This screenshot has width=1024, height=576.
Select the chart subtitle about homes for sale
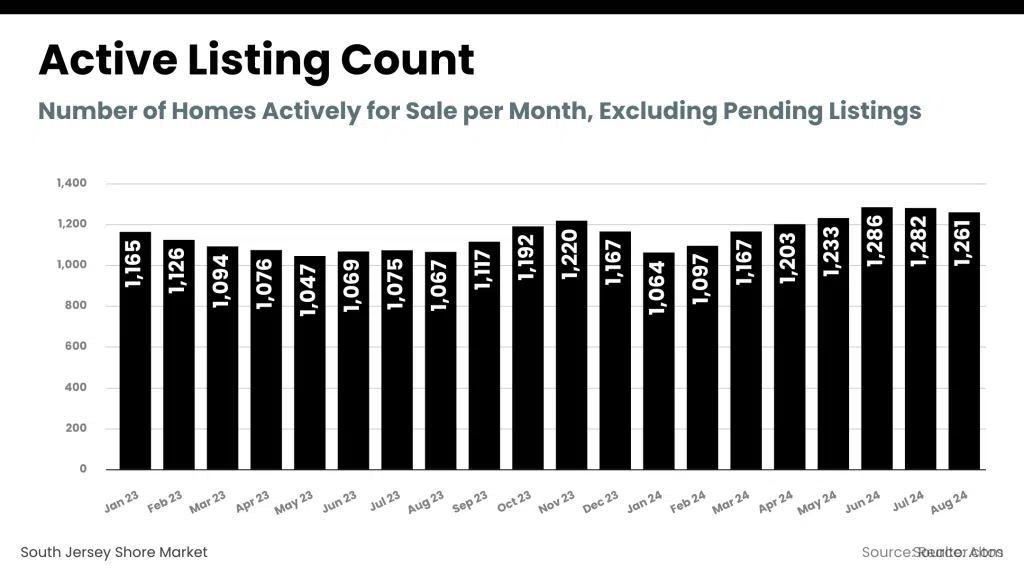(479, 110)
